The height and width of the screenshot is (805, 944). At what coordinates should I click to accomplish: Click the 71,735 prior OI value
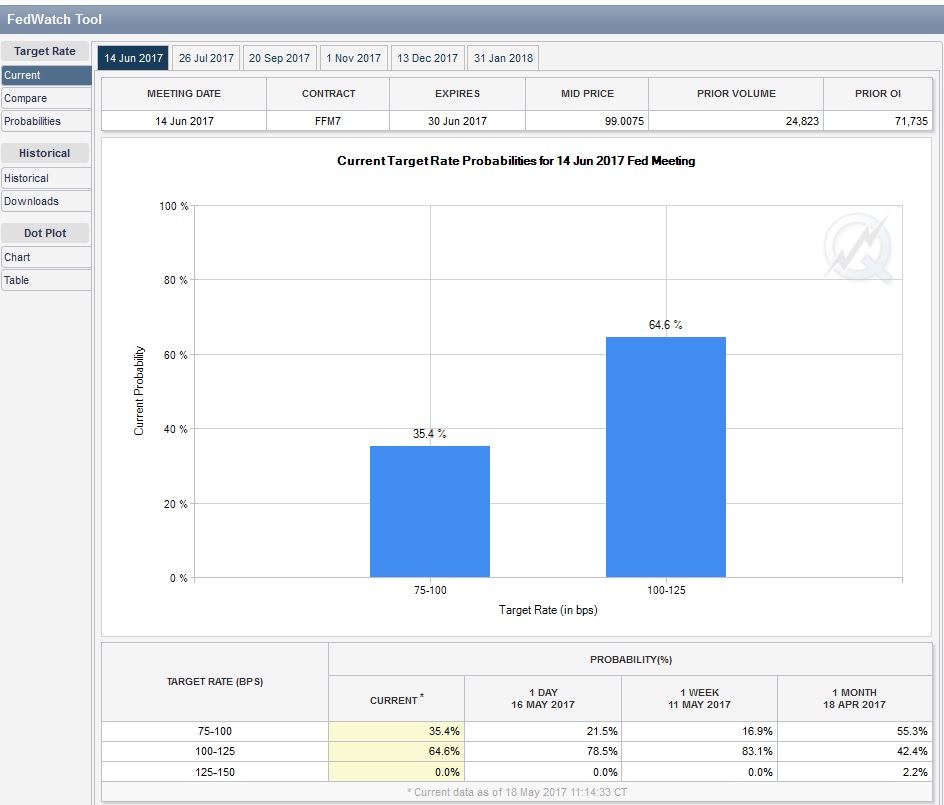pos(911,121)
